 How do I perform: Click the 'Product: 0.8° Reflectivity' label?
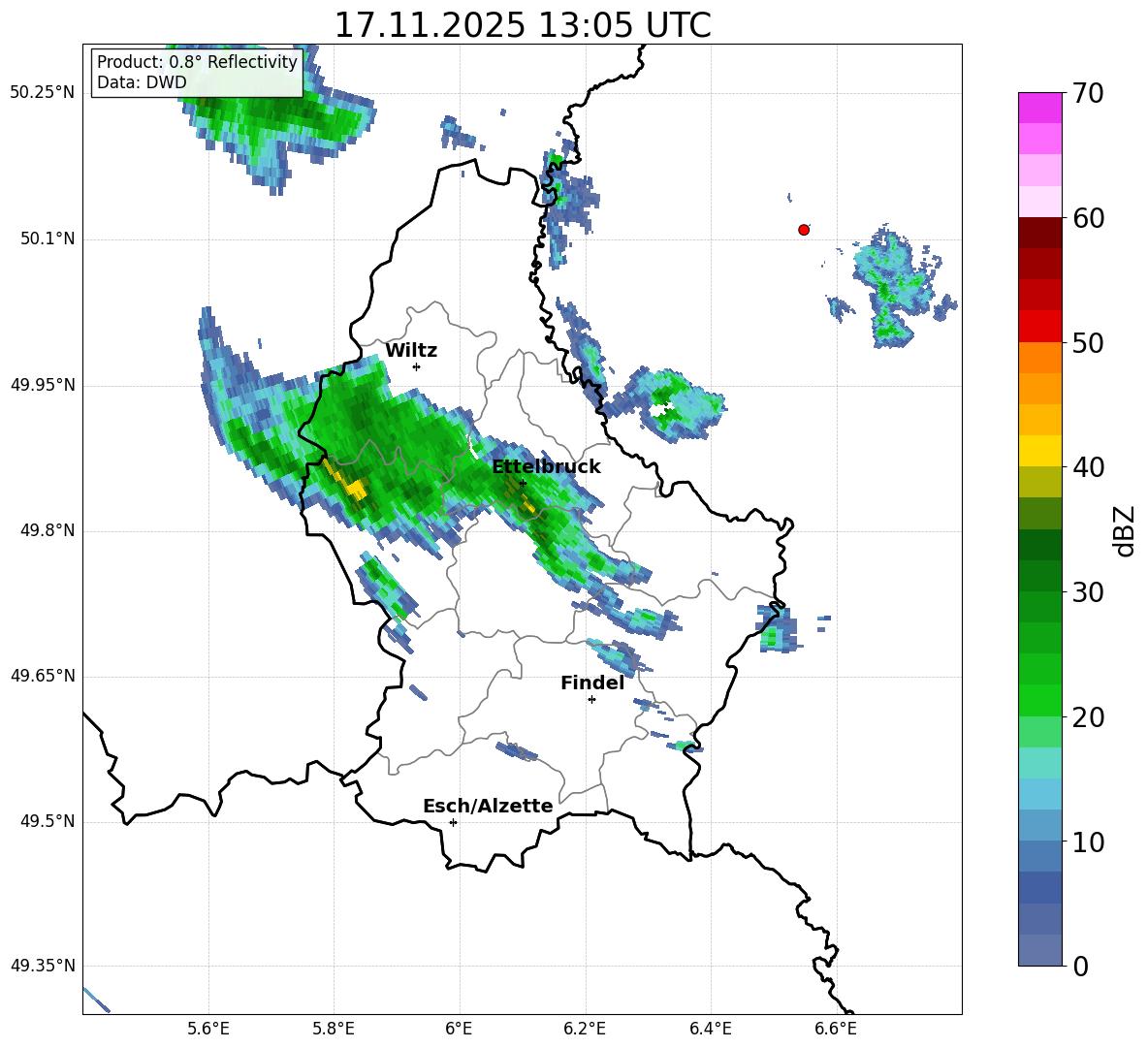(x=197, y=61)
